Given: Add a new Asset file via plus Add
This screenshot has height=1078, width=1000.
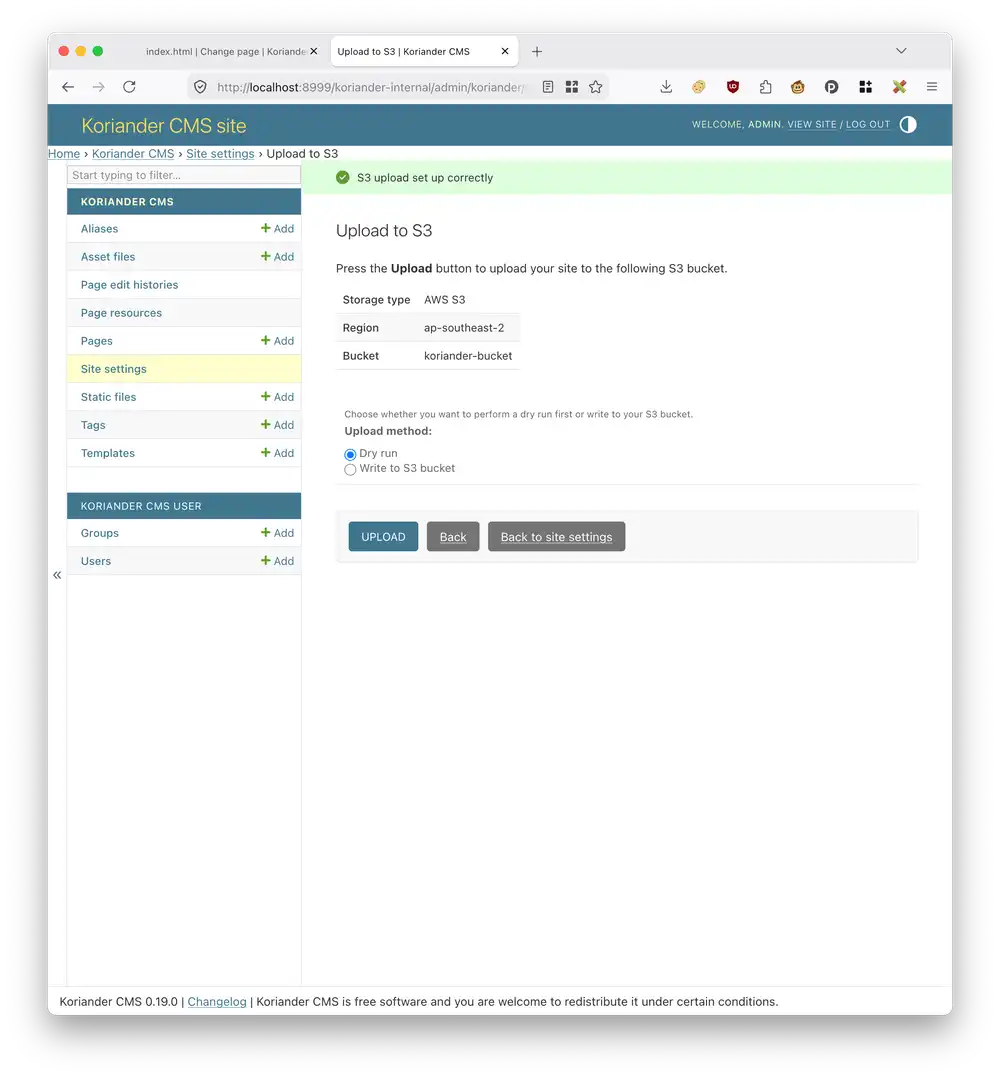Looking at the screenshot, I should point(277,257).
